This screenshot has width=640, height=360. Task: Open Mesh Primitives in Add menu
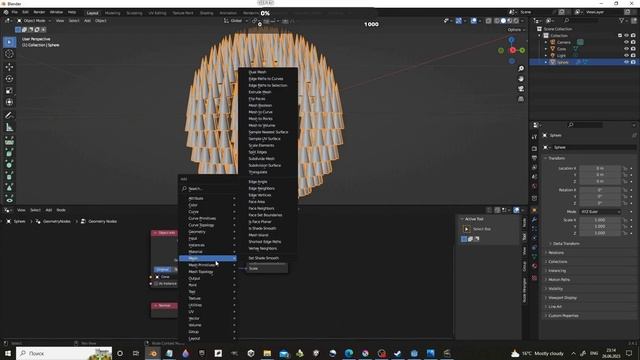pos(208,265)
